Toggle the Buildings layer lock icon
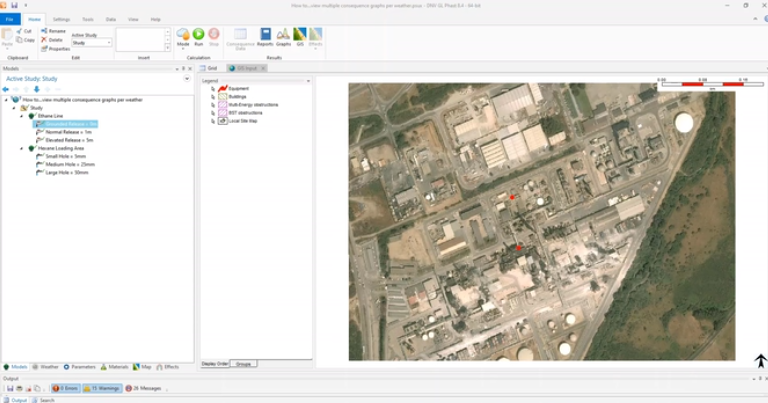 coord(213,97)
